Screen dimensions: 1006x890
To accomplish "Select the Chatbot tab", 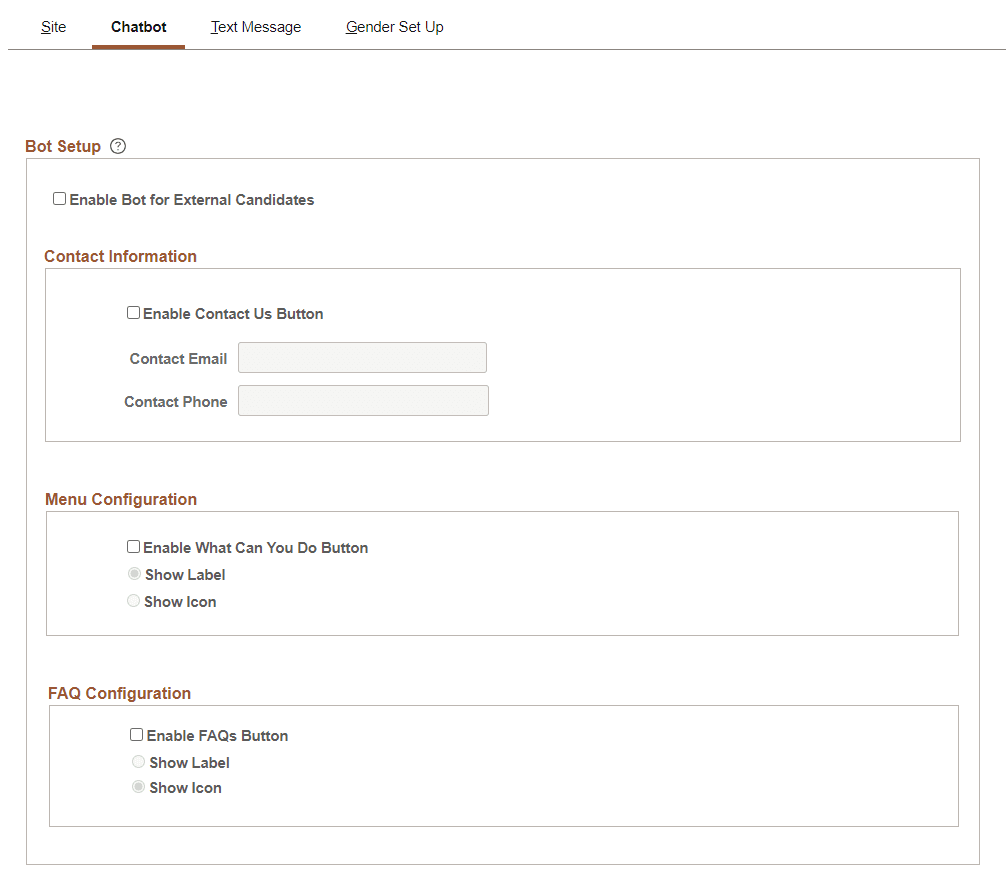I will 138,27.
